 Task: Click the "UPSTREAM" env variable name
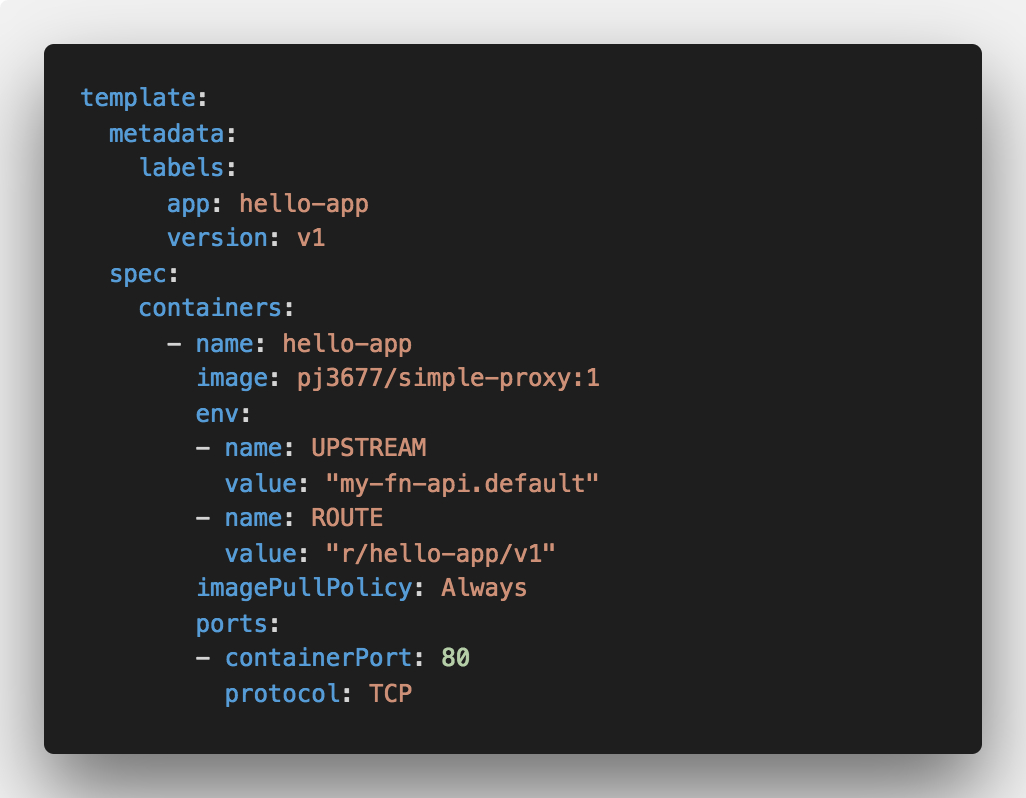(x=369, y=448)
